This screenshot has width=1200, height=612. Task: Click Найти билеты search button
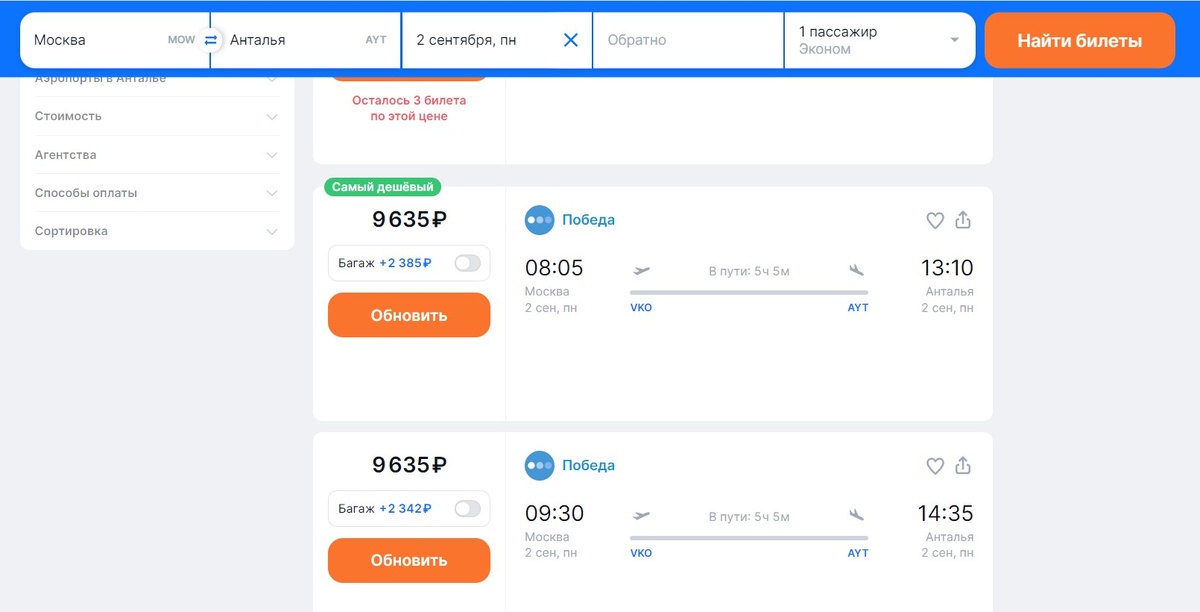click(1080, 40)
